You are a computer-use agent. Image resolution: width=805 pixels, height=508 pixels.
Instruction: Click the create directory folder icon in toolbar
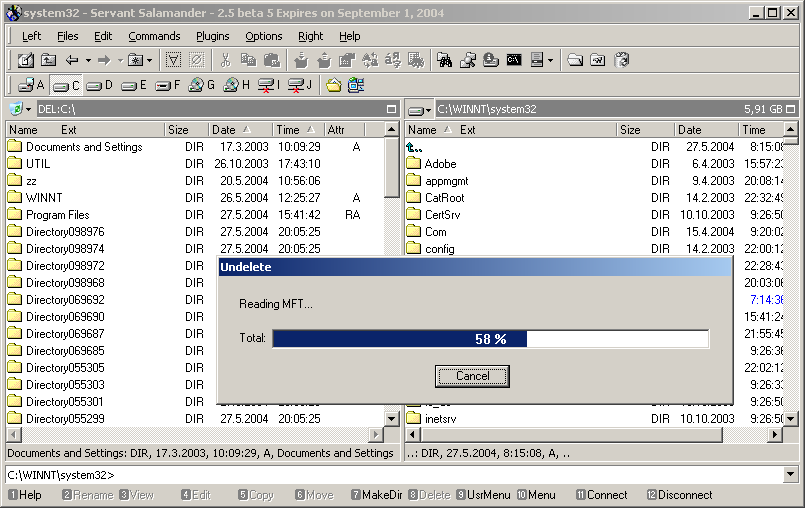574,60
